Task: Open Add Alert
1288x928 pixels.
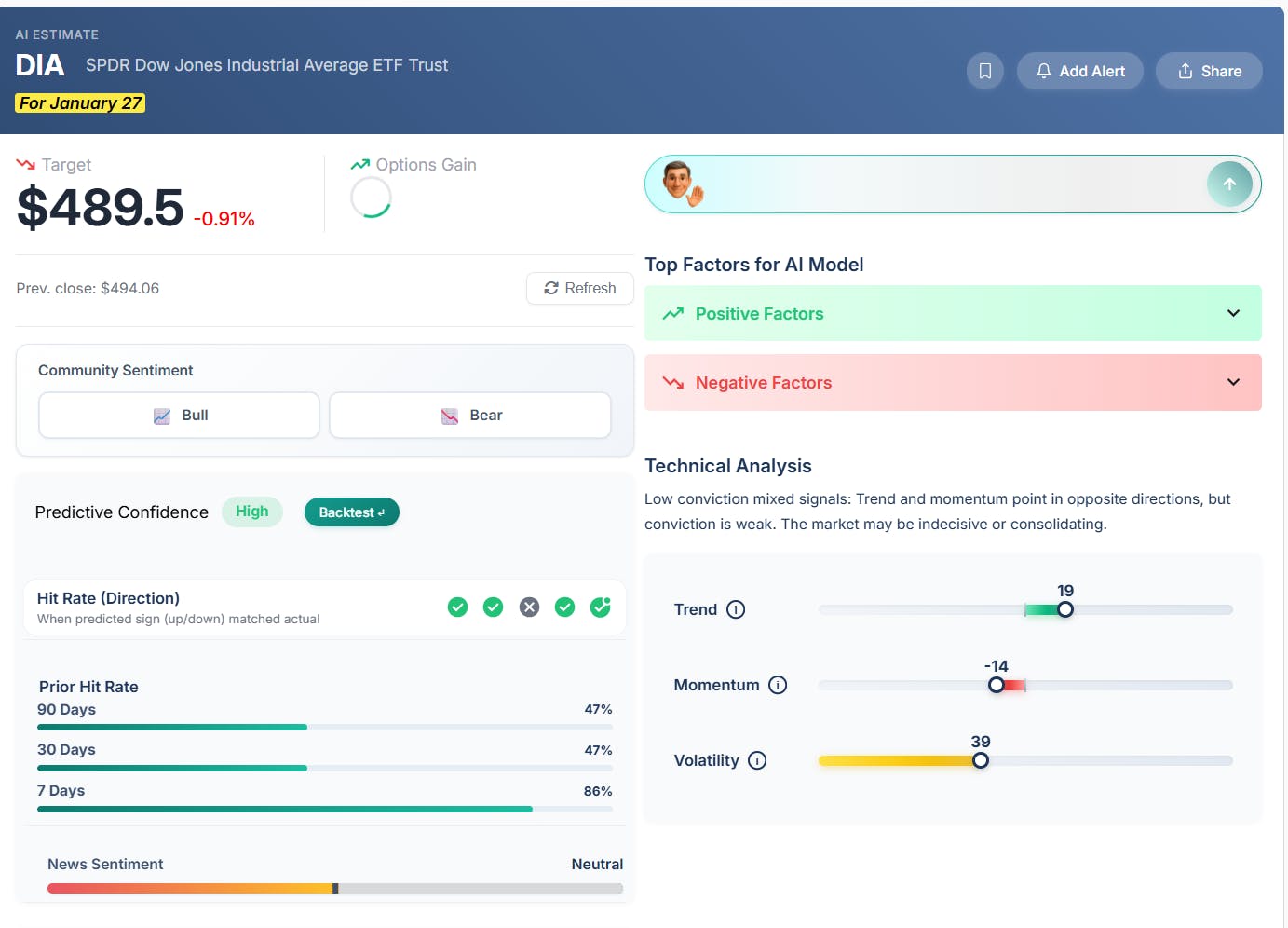Action: click(x=1079, y=71)
